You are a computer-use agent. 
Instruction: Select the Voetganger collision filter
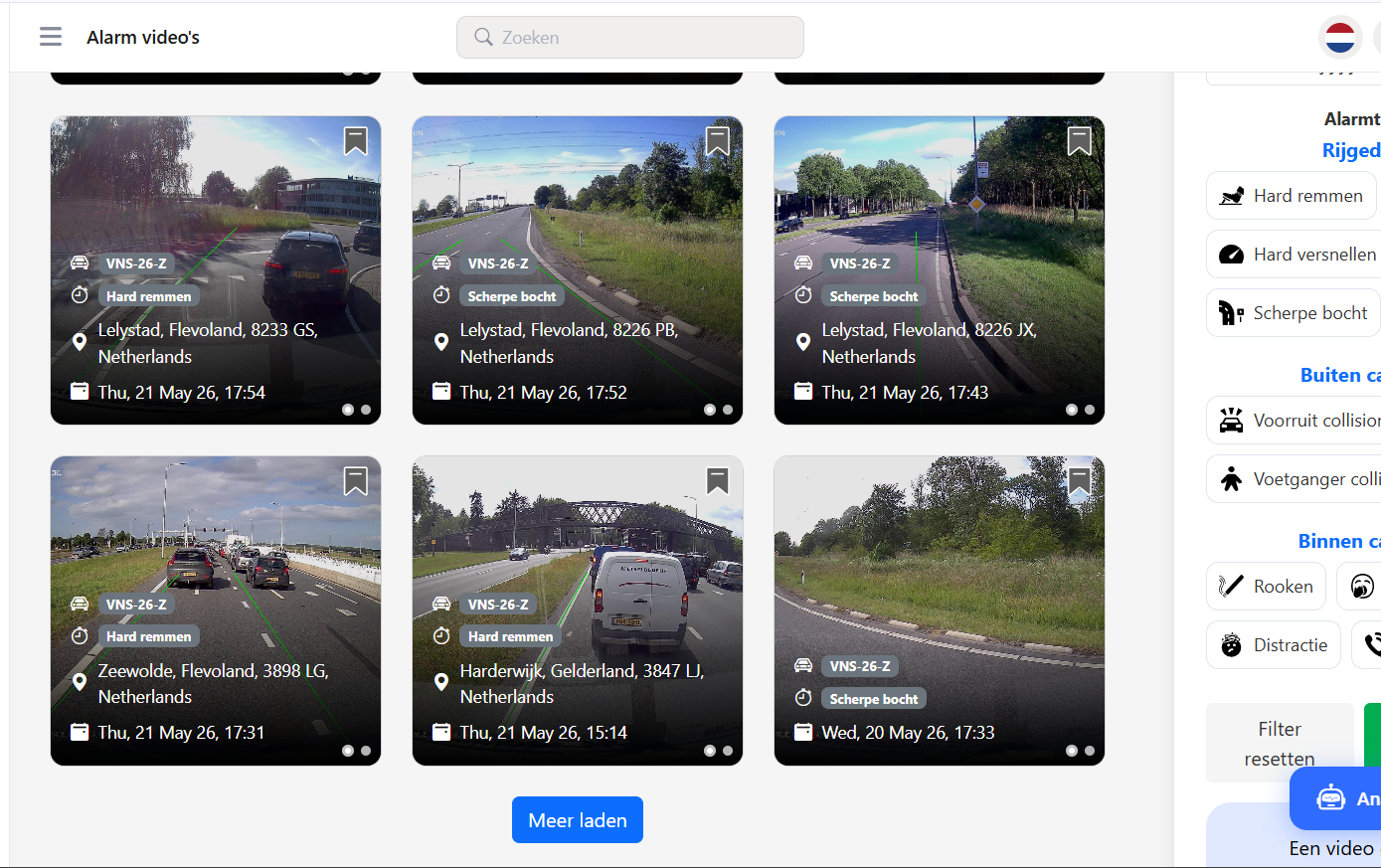tap(1294, 479)
